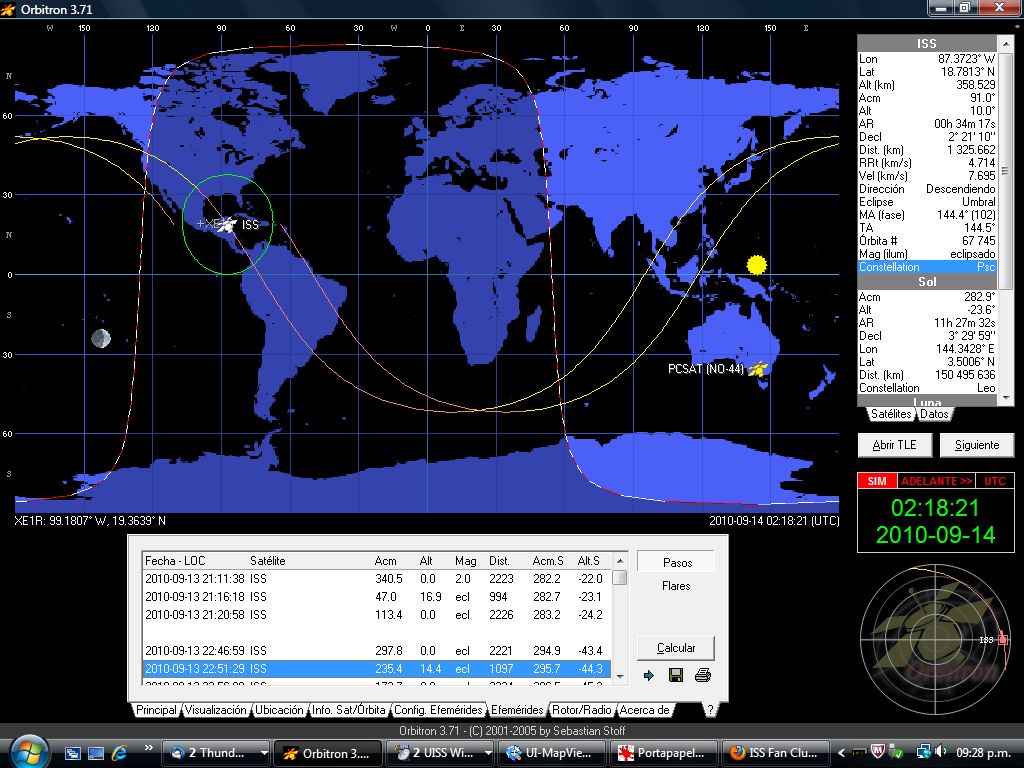Click the Orbitron taskbar button
This screenshot has height=768, width=1024.
[327, 753]
